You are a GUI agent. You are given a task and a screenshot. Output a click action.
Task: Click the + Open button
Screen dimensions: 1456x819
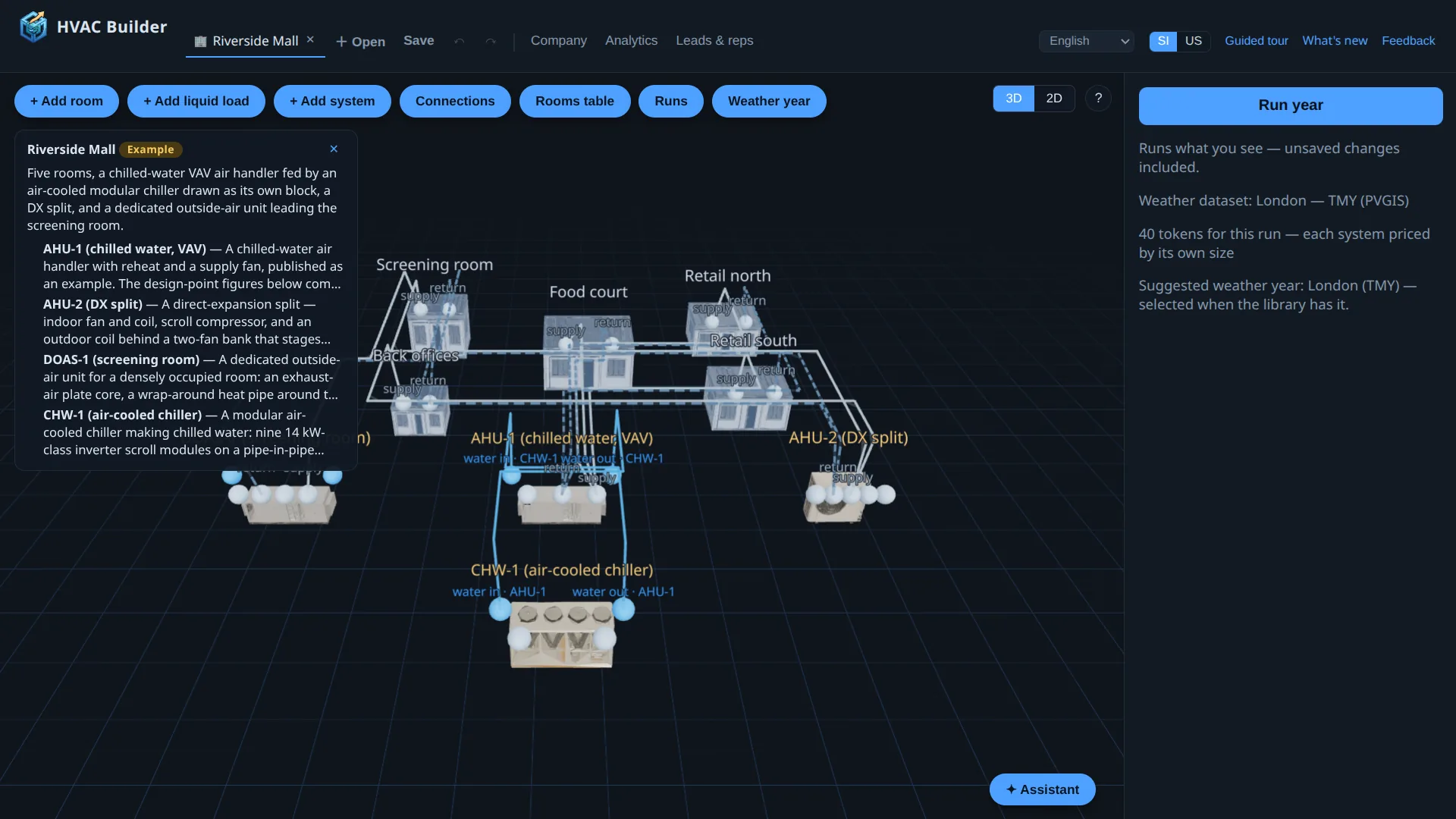pyautogui.click(x=360, y=42)
